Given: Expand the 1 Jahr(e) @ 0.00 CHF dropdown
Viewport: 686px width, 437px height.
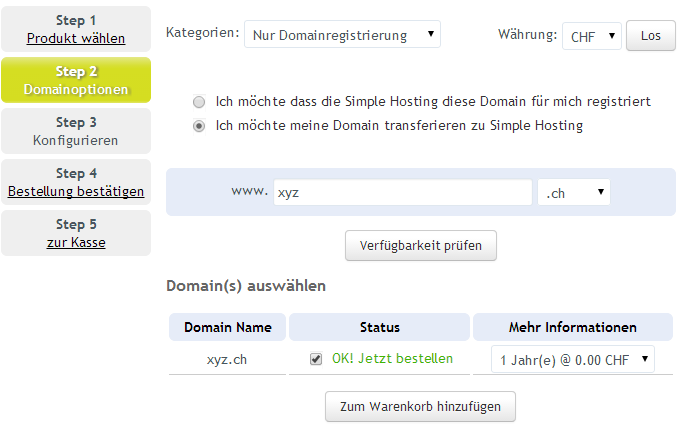Looking at the screenshot, I should click(572, 359).
